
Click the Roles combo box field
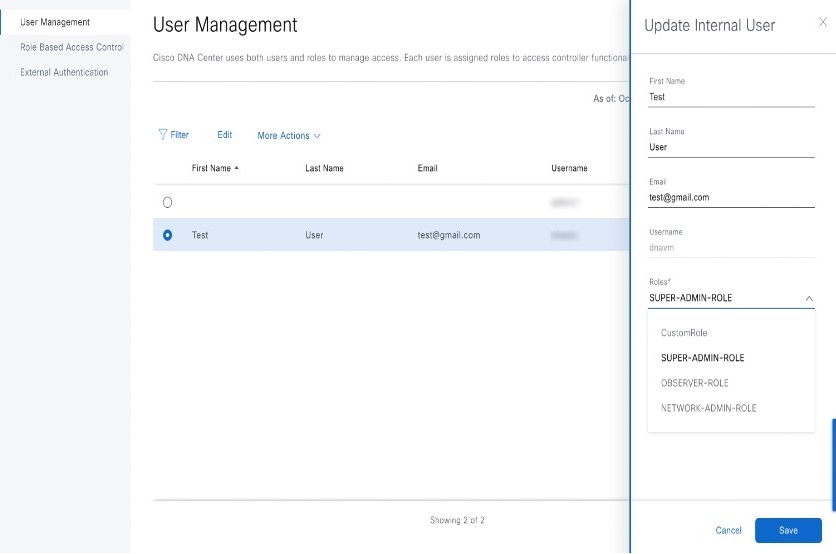point(731,298)
